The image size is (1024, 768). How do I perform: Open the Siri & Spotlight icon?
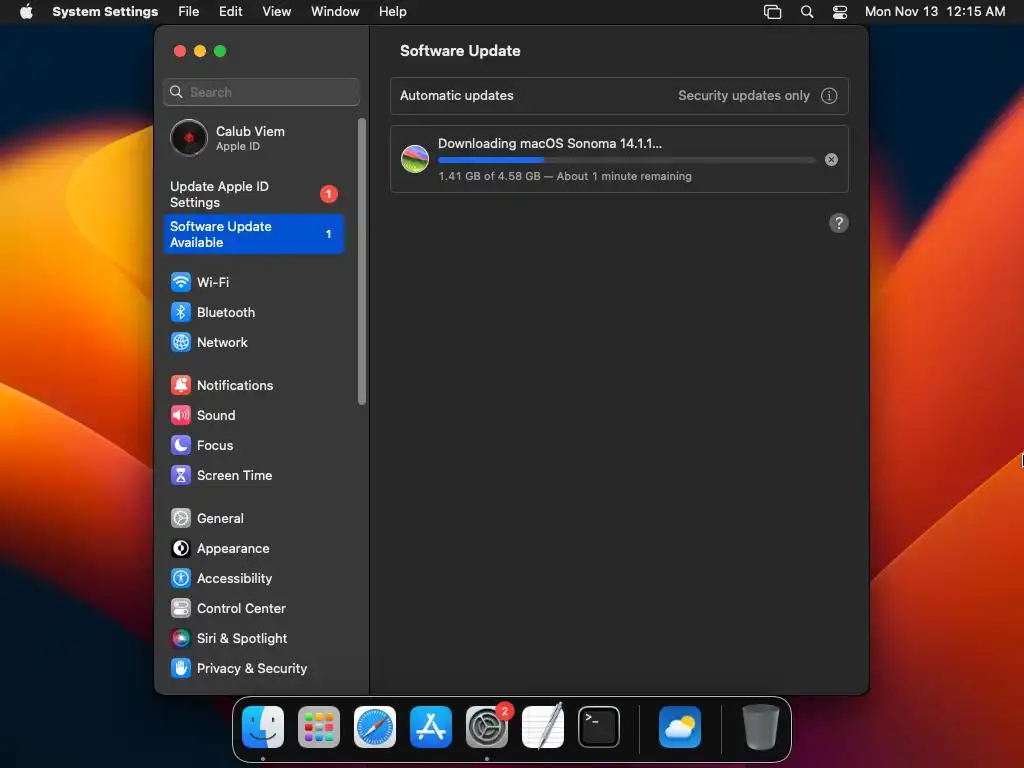tap(181, 639)
